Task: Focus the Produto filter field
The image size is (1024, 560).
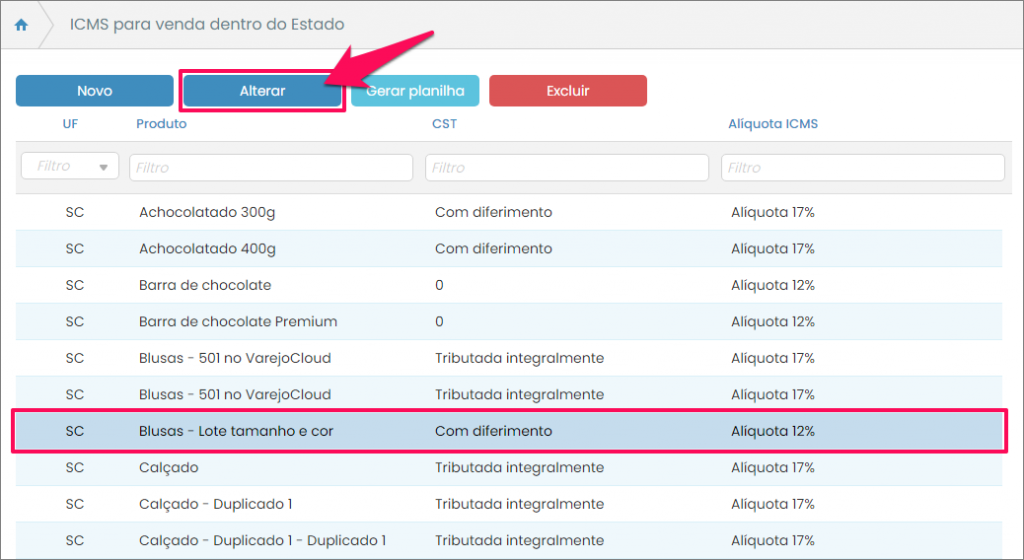Action: (271, 168)
